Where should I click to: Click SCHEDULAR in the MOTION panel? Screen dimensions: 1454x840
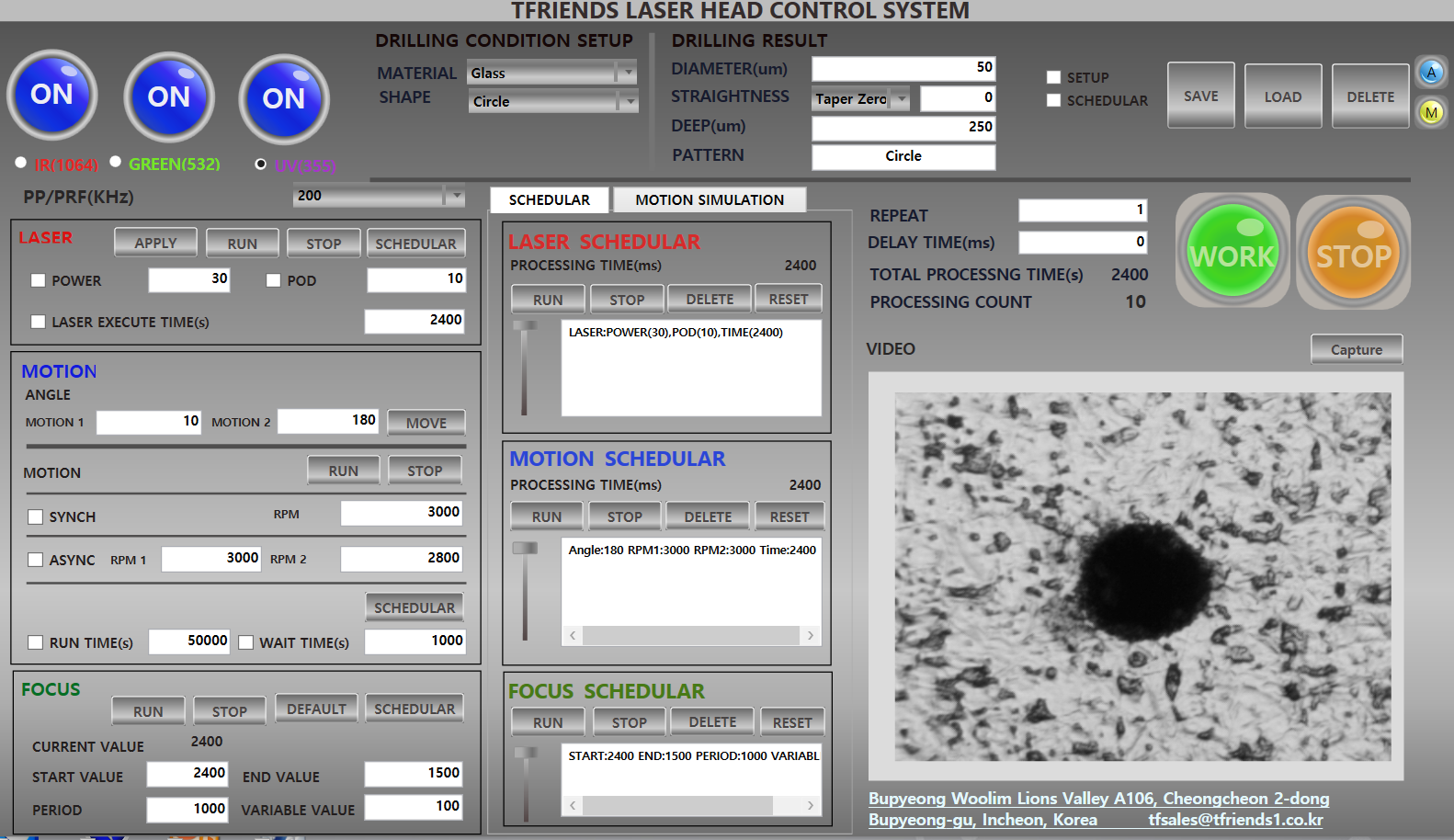[415, 607]
